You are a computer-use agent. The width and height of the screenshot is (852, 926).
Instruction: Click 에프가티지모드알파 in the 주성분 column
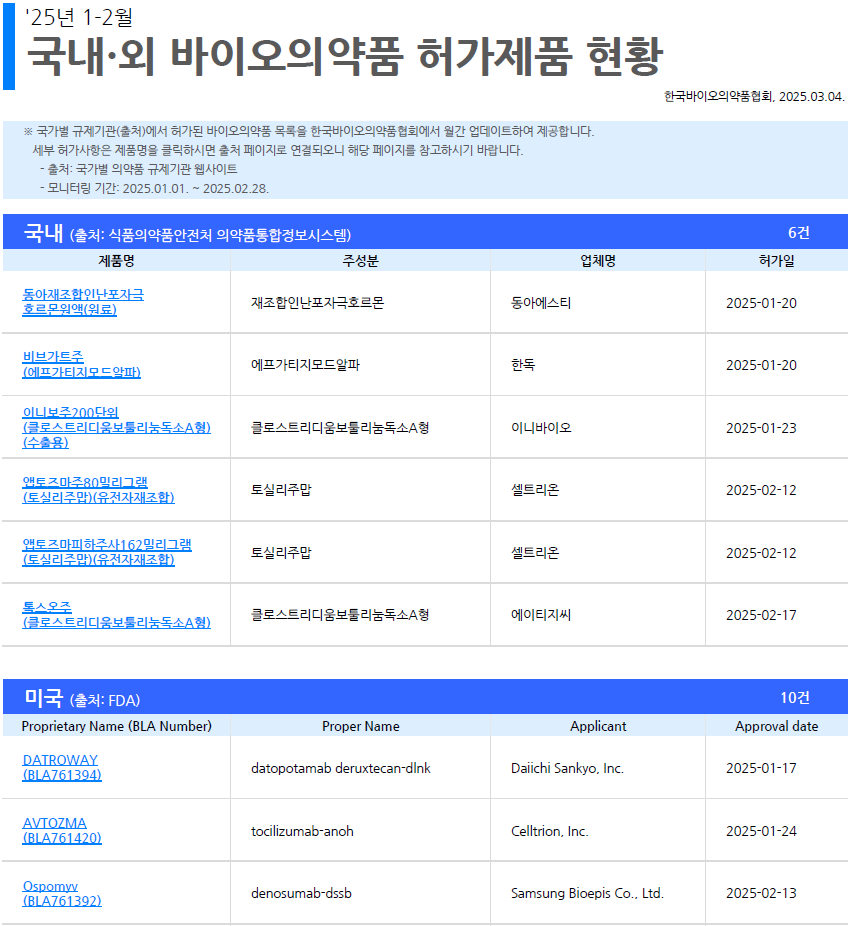point(305,365)
